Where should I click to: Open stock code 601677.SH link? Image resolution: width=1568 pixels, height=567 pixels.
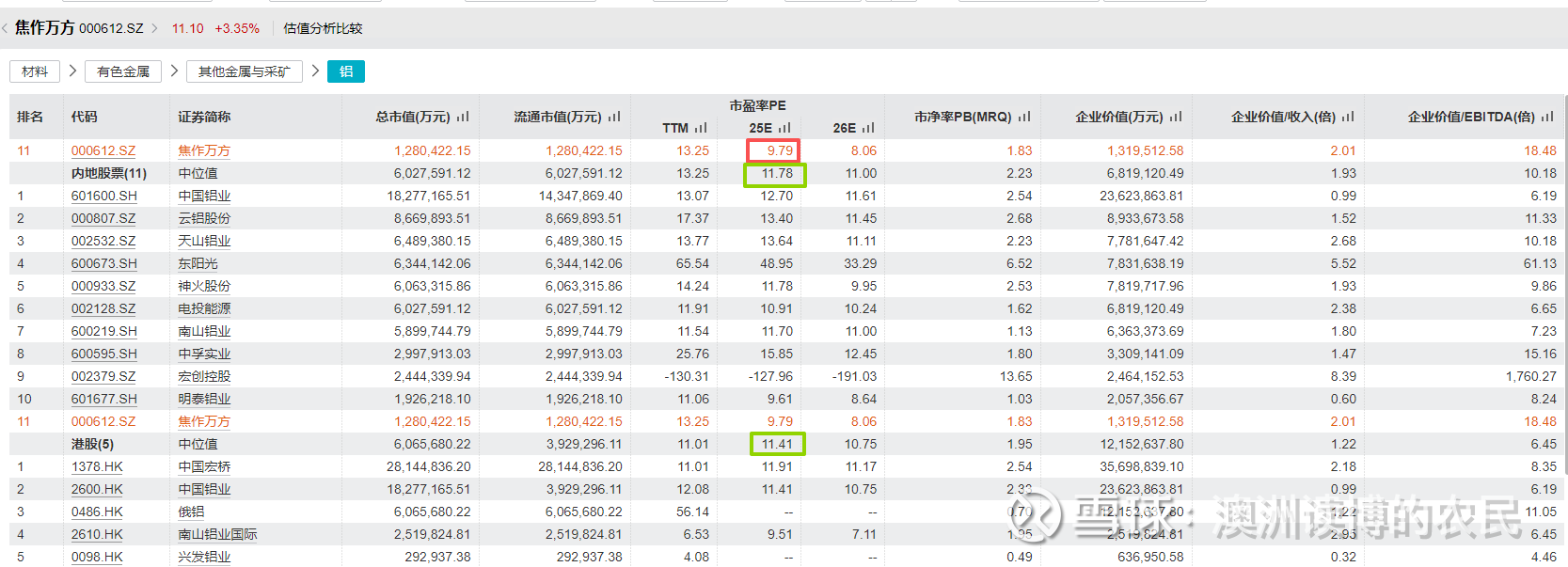[104, 399]
